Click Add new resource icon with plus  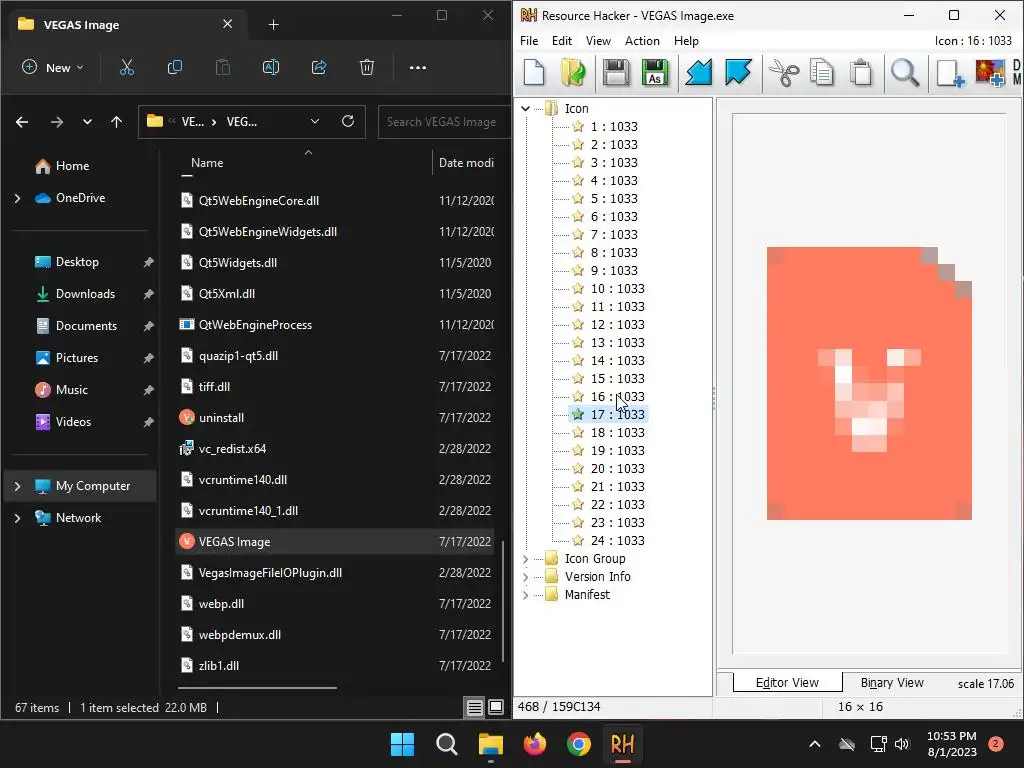(950, 72)
